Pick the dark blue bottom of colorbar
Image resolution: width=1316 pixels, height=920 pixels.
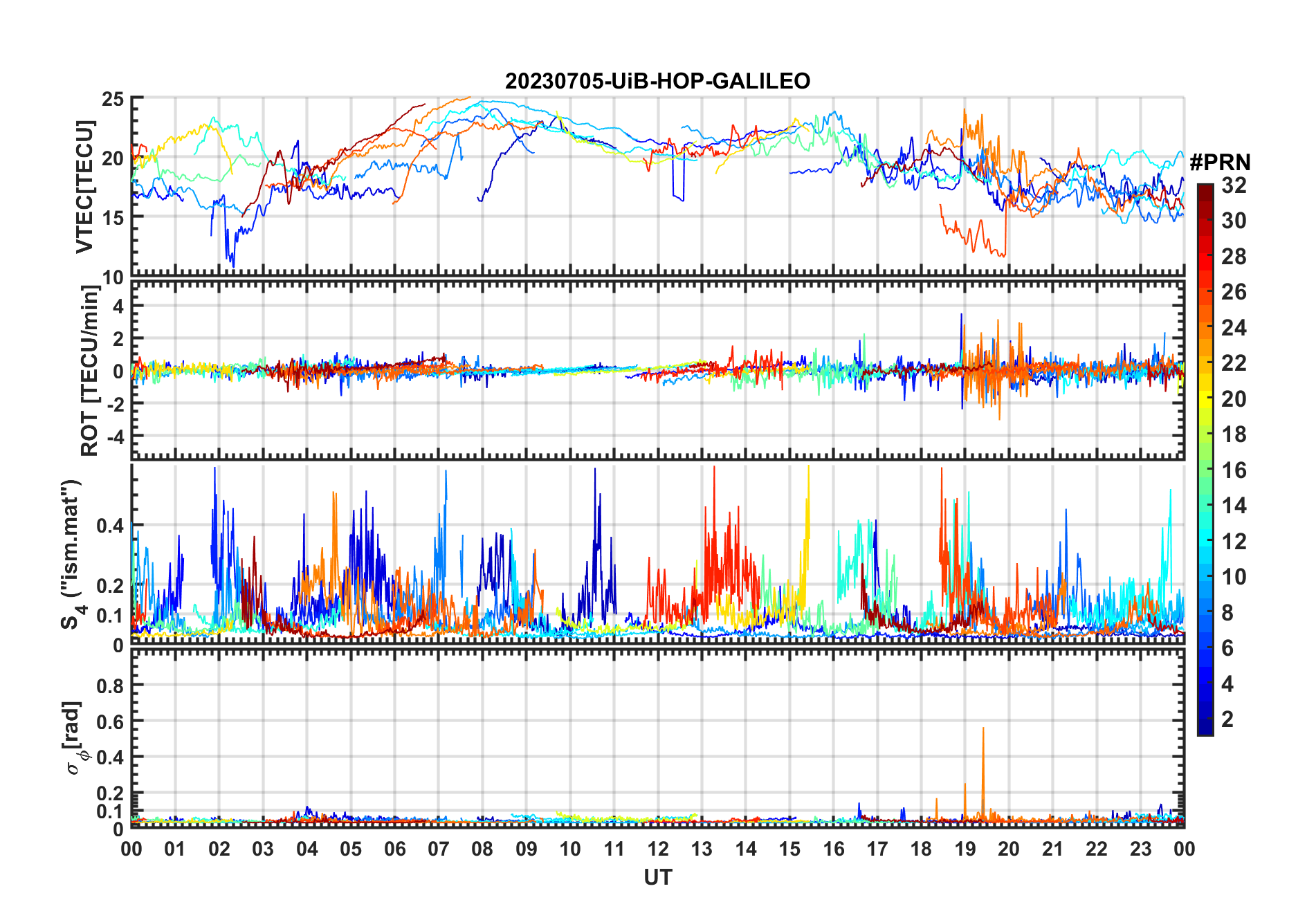point(1205,730)
